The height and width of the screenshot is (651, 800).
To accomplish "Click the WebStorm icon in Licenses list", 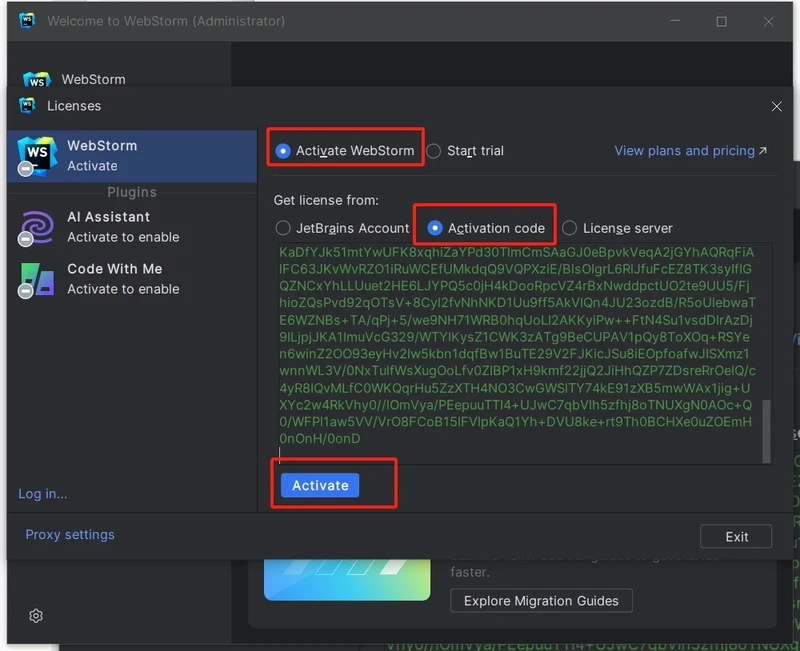I will click(x=38, y=155).
